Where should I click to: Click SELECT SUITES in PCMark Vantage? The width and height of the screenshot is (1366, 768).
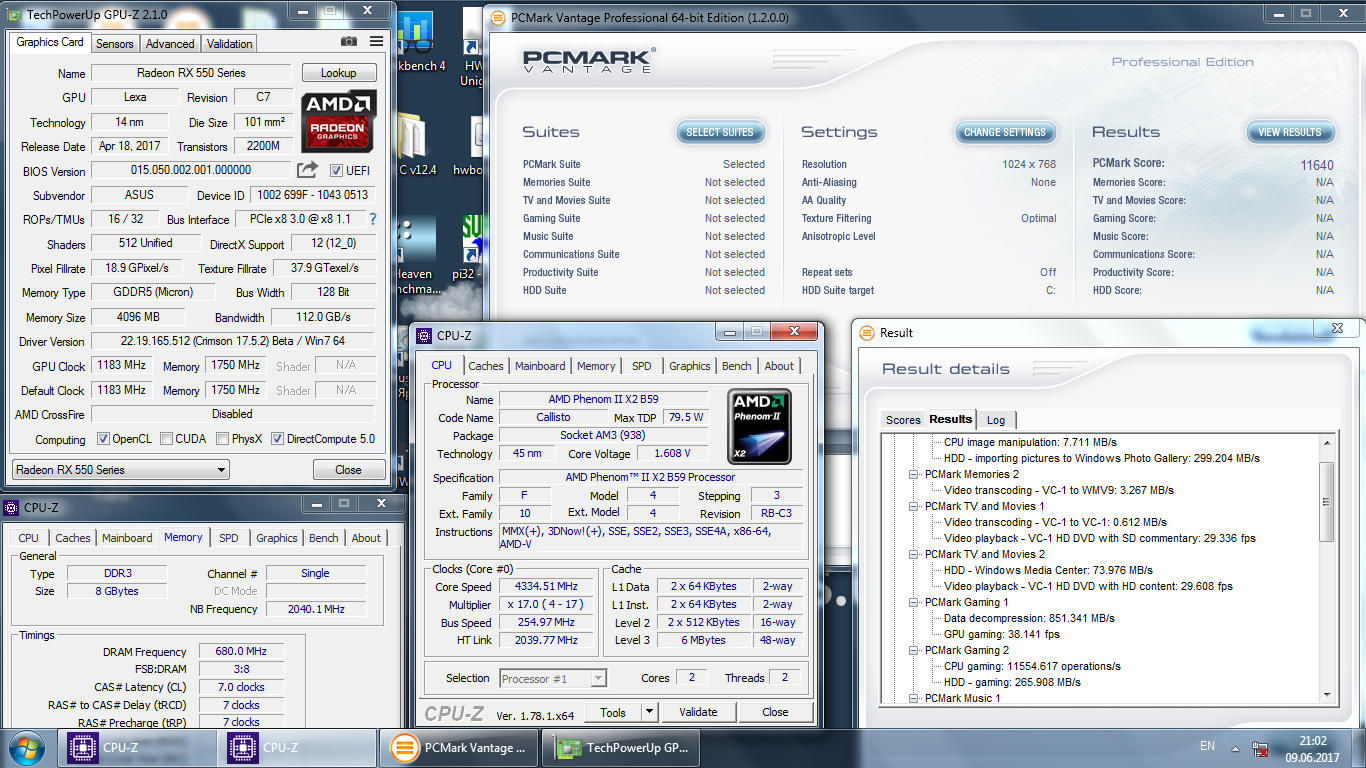coord(720,132)
